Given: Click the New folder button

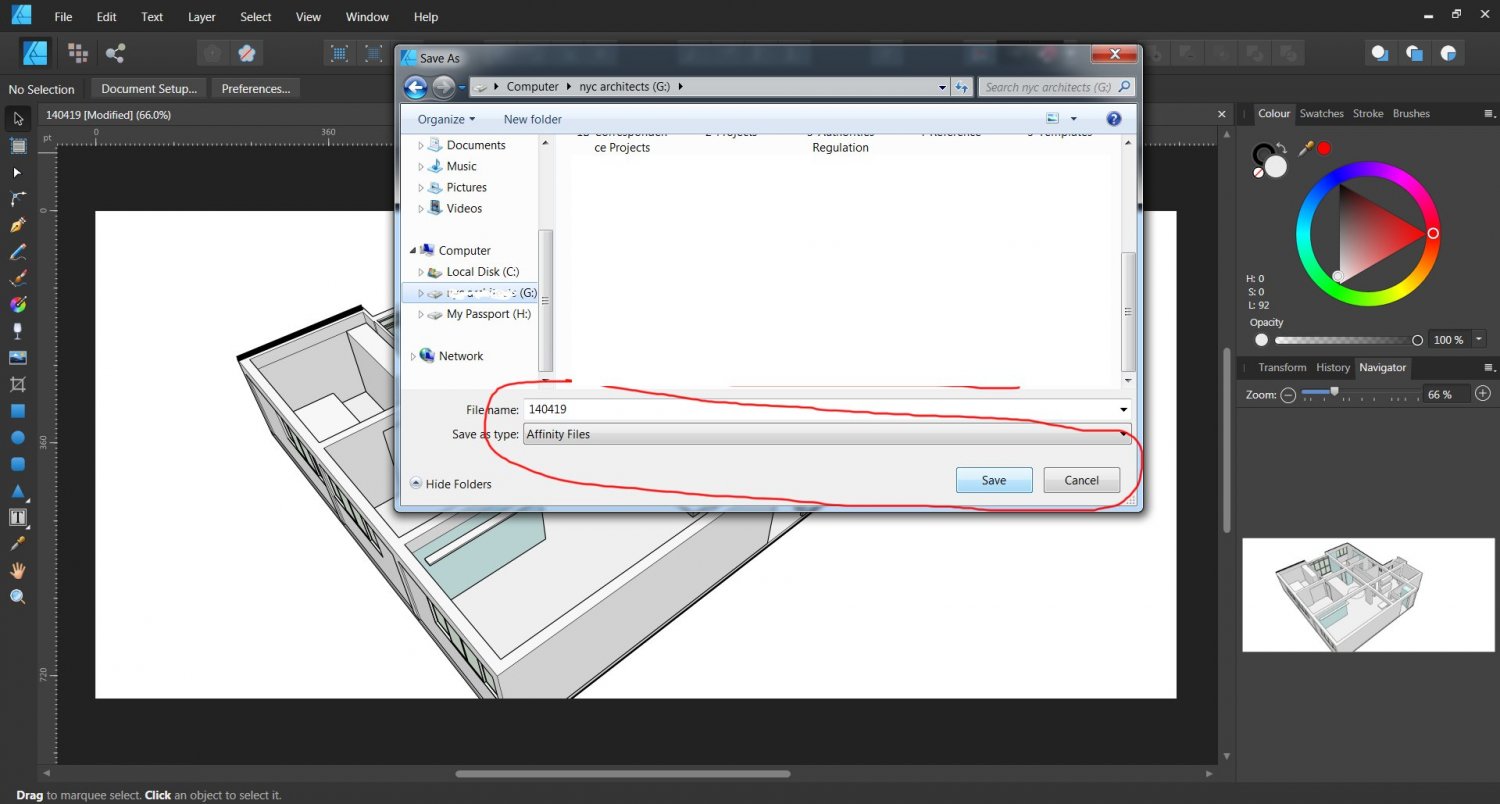Looking at the screenshot, I should pos(533,119).
